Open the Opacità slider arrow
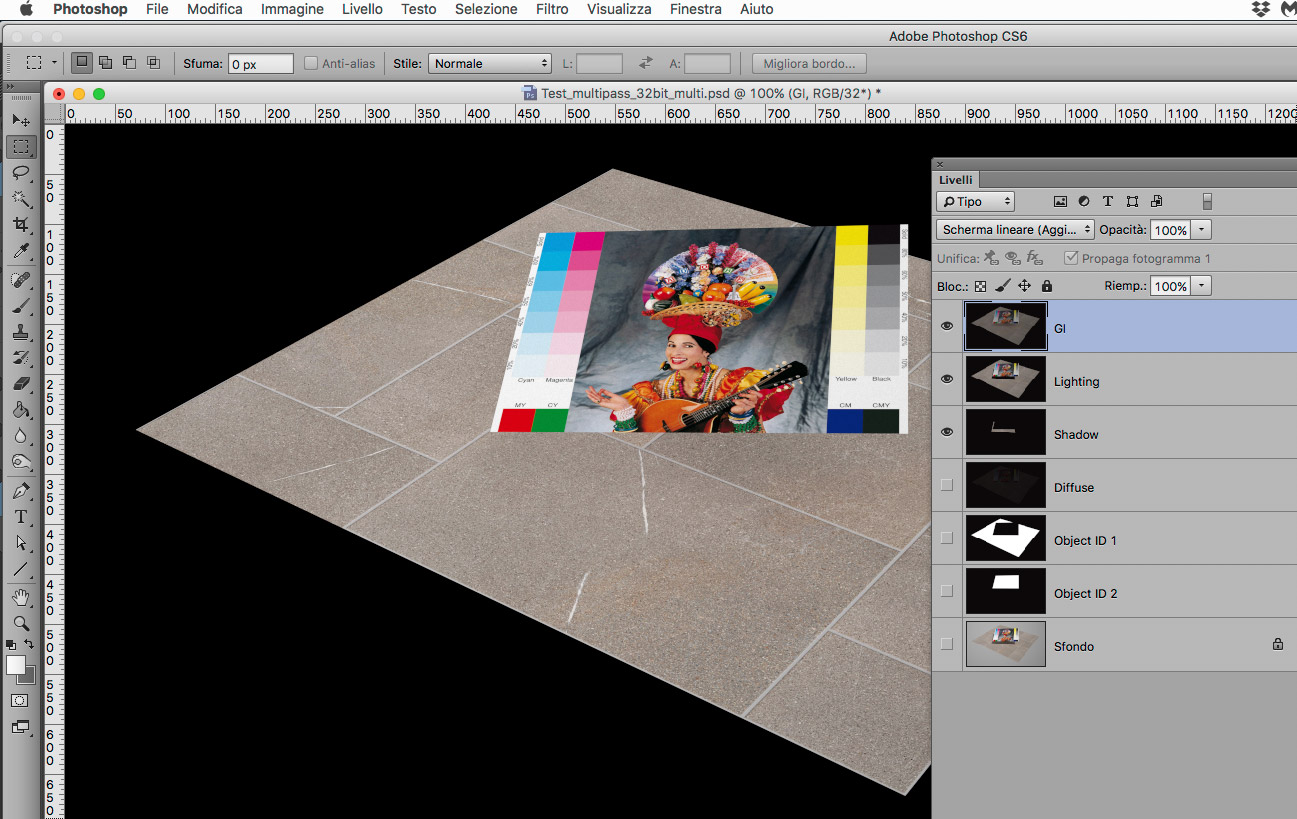This screenshot has width=1297, height=819. click(1202, 230)
